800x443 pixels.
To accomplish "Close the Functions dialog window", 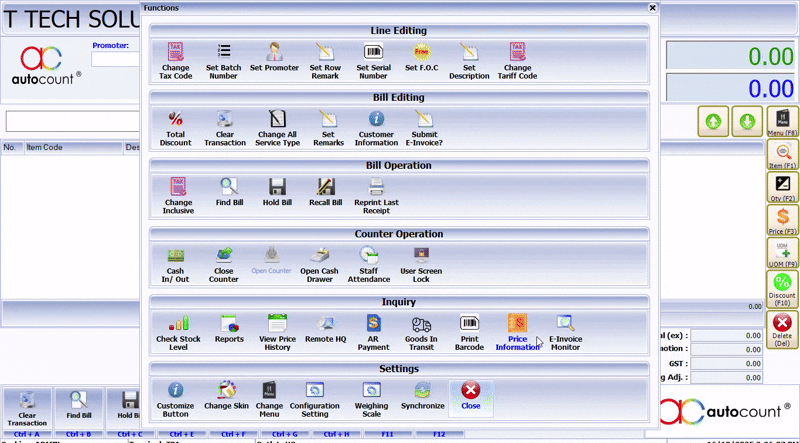I will 652,7.
